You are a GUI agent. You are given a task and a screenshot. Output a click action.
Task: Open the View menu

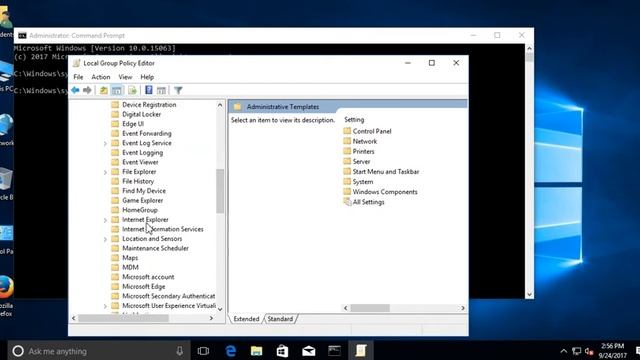pos(125,77)
